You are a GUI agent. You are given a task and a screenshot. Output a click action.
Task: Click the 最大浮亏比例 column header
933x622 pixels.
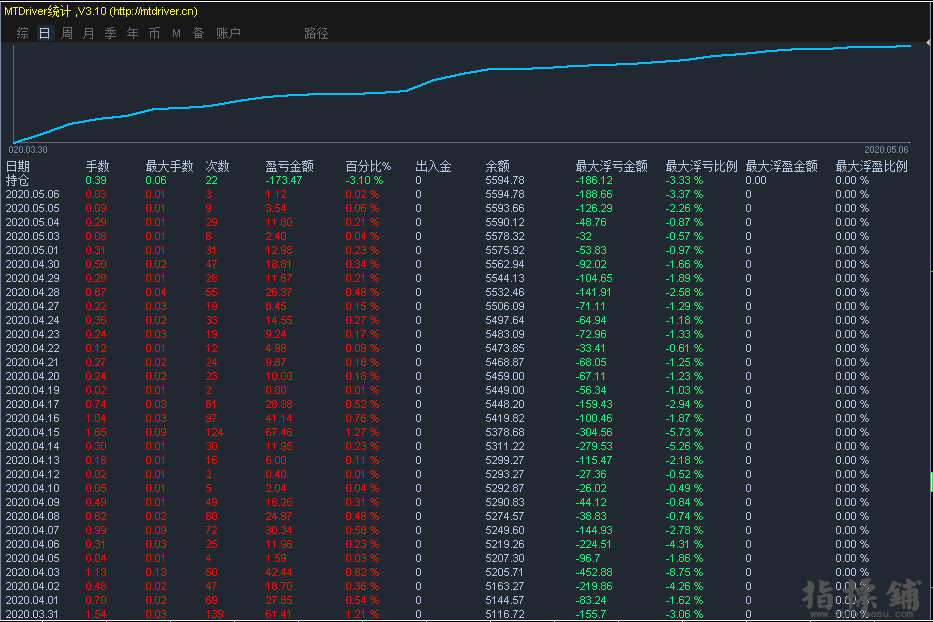pyautogui.click(x=702, y=167)
